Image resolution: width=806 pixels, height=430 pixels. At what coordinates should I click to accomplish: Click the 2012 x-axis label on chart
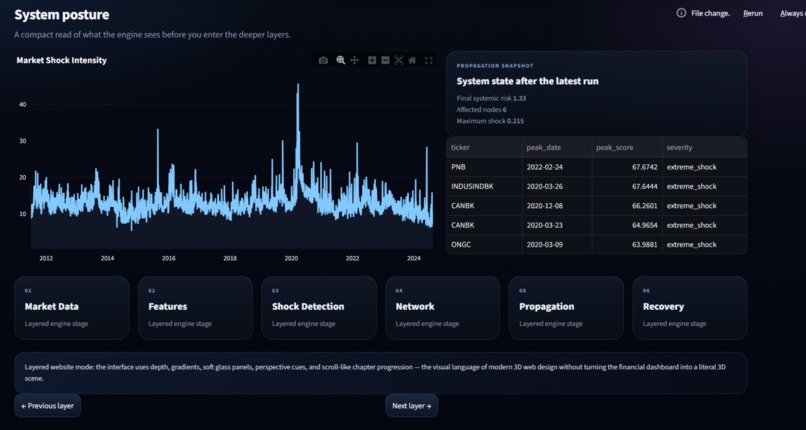46,258
